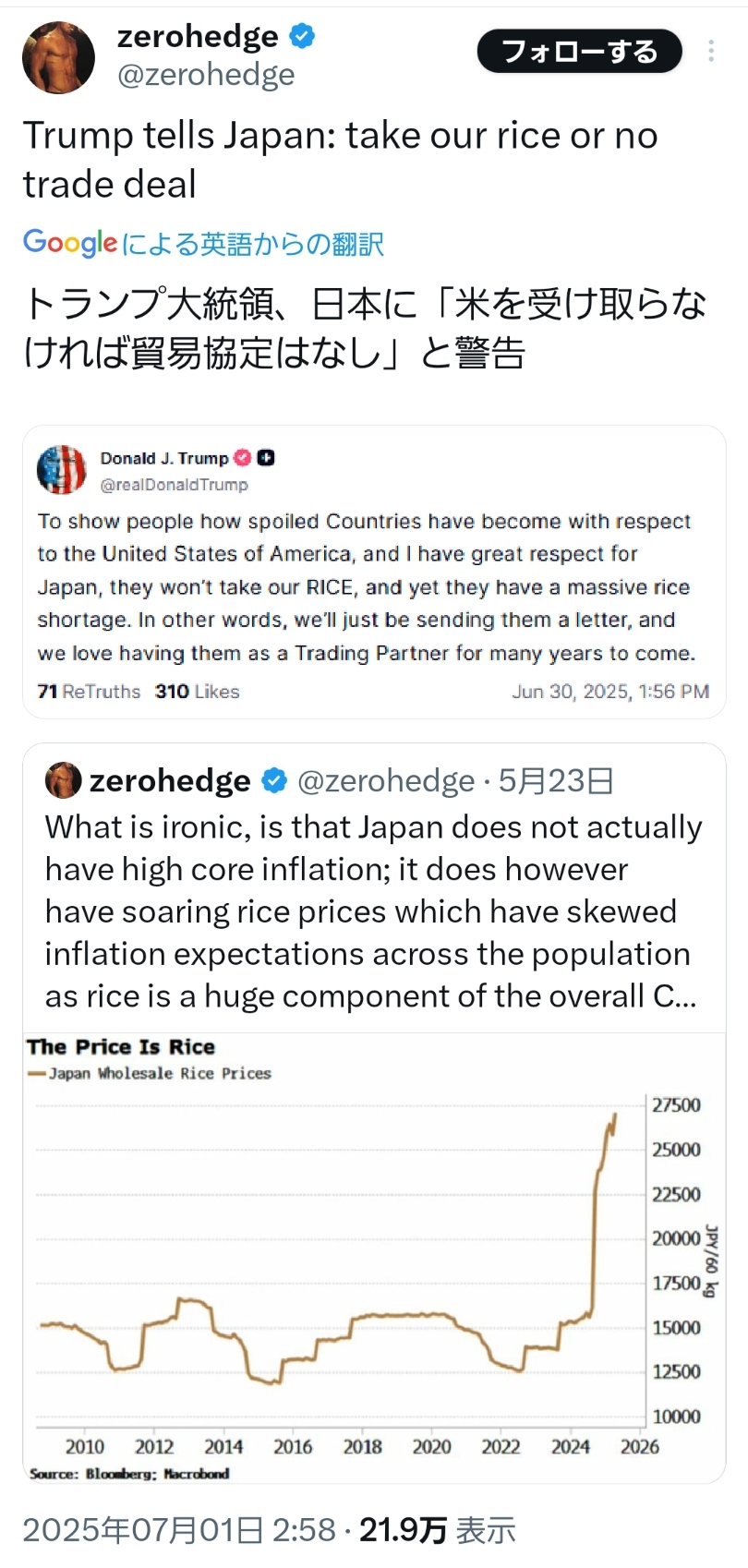
Task: Click Trump's red verified badge icon
Action: (243, 457)
